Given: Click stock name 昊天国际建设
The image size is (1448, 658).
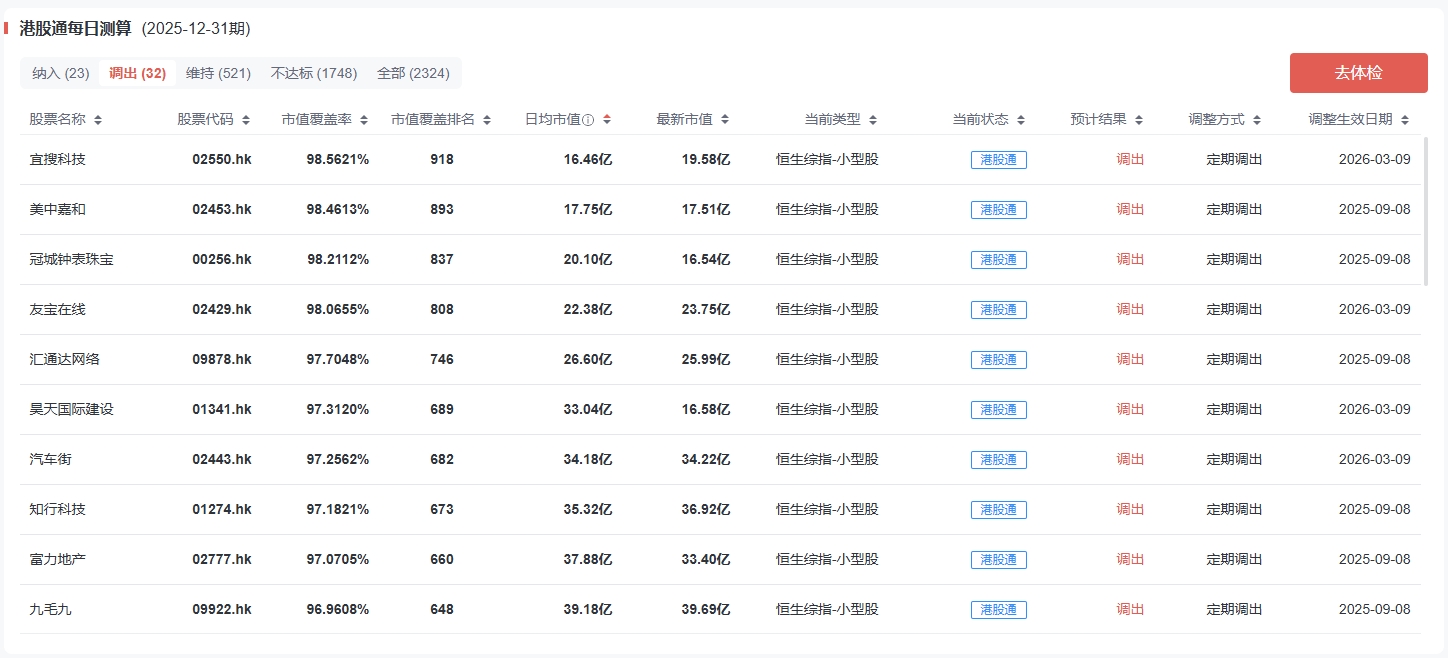Looking at the screenshot, I should [x=72, y=409].
